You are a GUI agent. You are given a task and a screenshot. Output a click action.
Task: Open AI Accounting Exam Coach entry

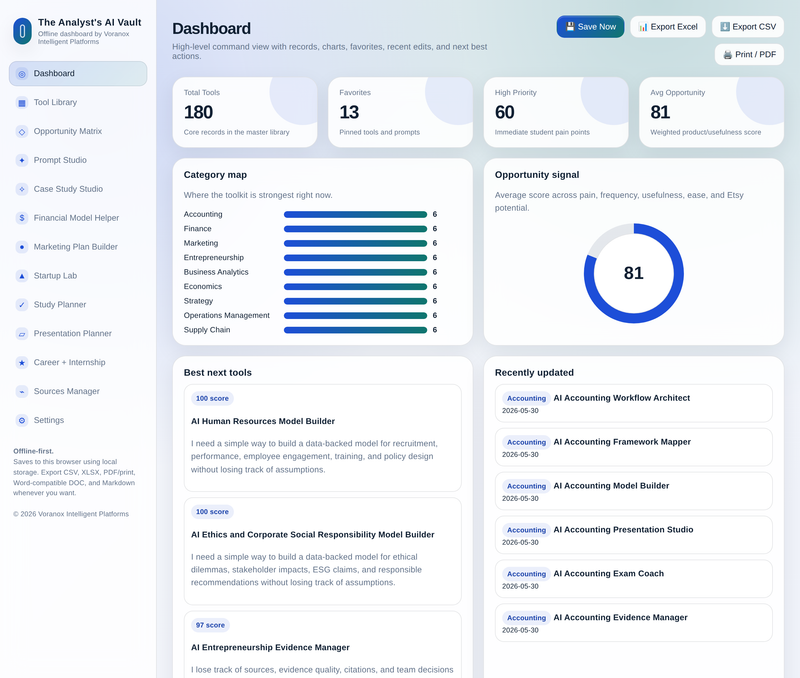[634, 579]
